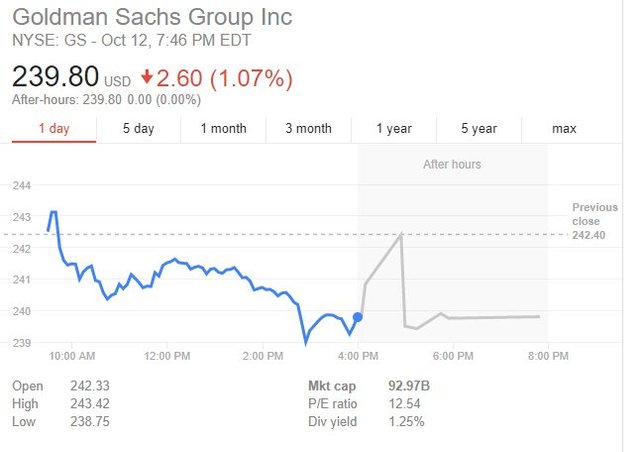
Task: Click the 2.60 (1.07%) price change text
Action: pos(224,76)
